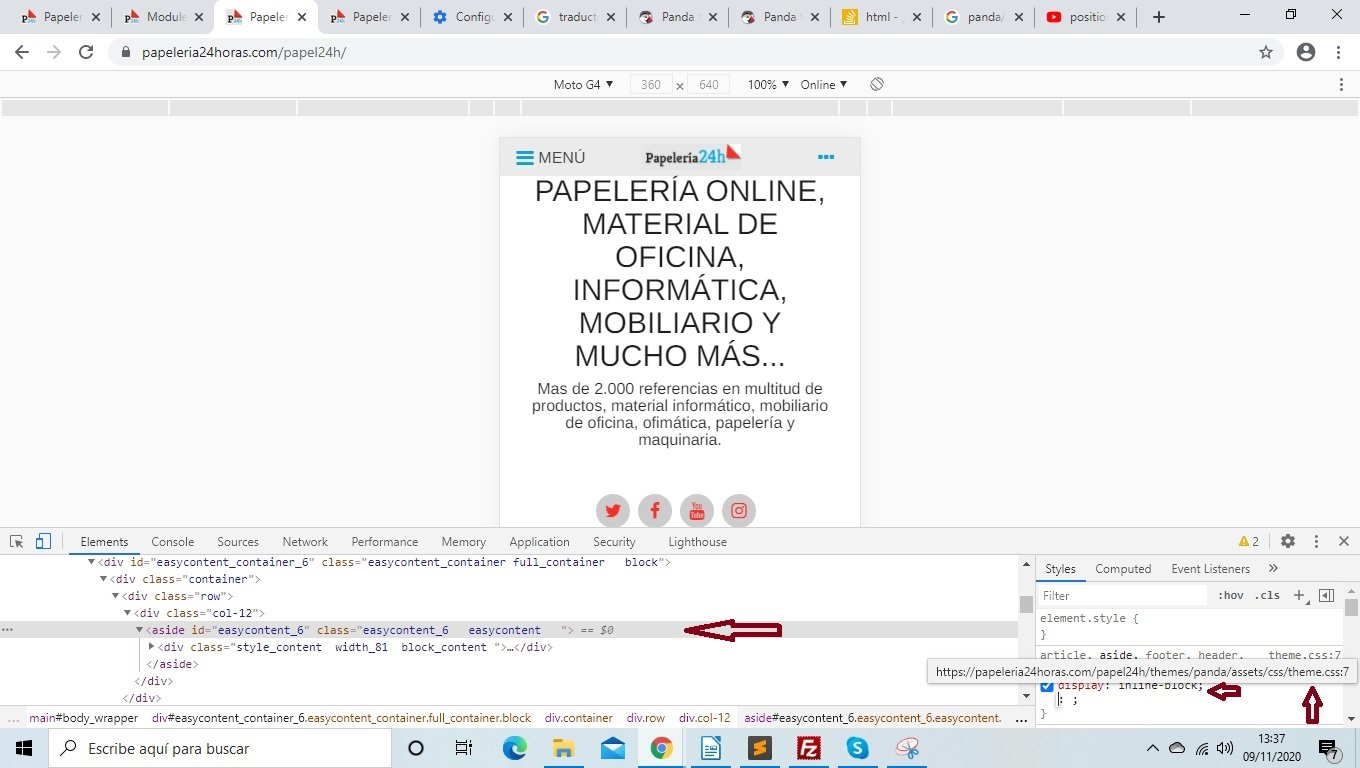Open the Moto G4 device dropdown
The width and height of the screenshot is (1360, 768).
(583, 85)
